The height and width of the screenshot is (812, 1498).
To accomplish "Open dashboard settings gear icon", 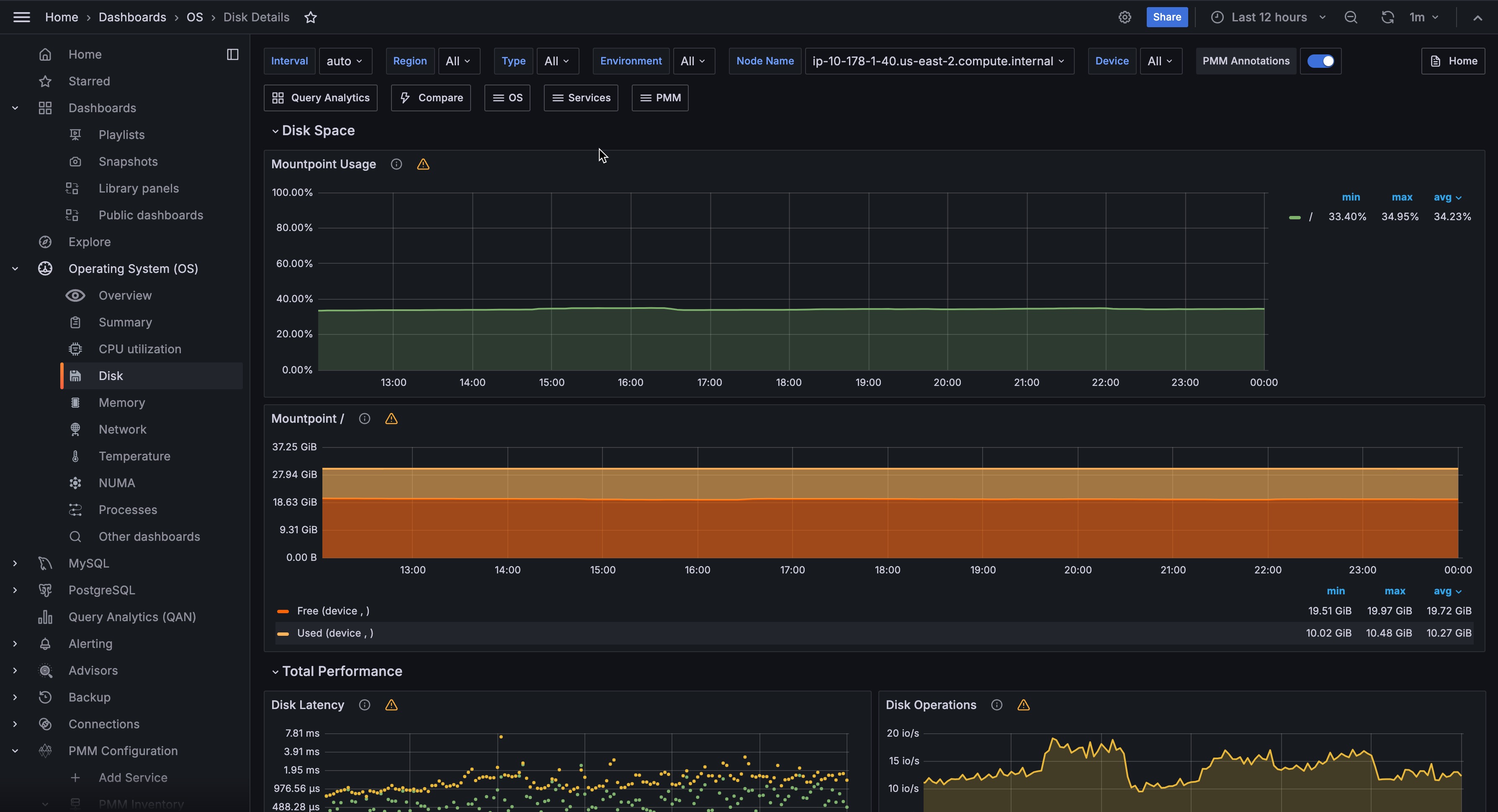I will pos(1125,18).
